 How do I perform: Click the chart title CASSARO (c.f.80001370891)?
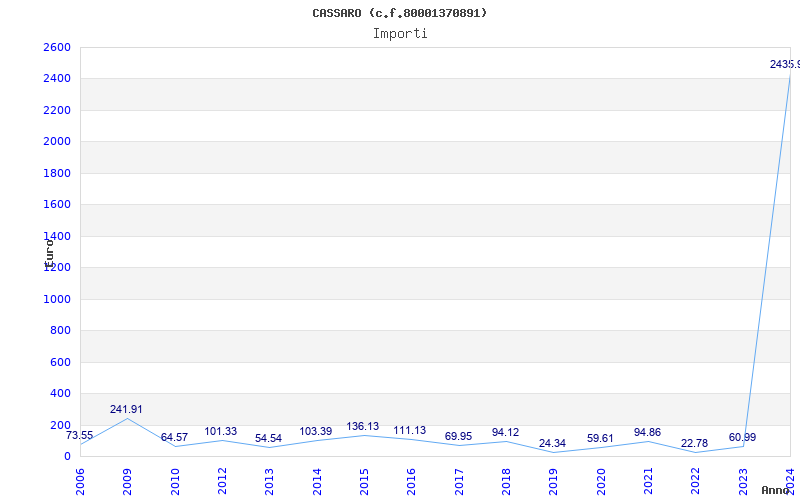tap(400, 13)
